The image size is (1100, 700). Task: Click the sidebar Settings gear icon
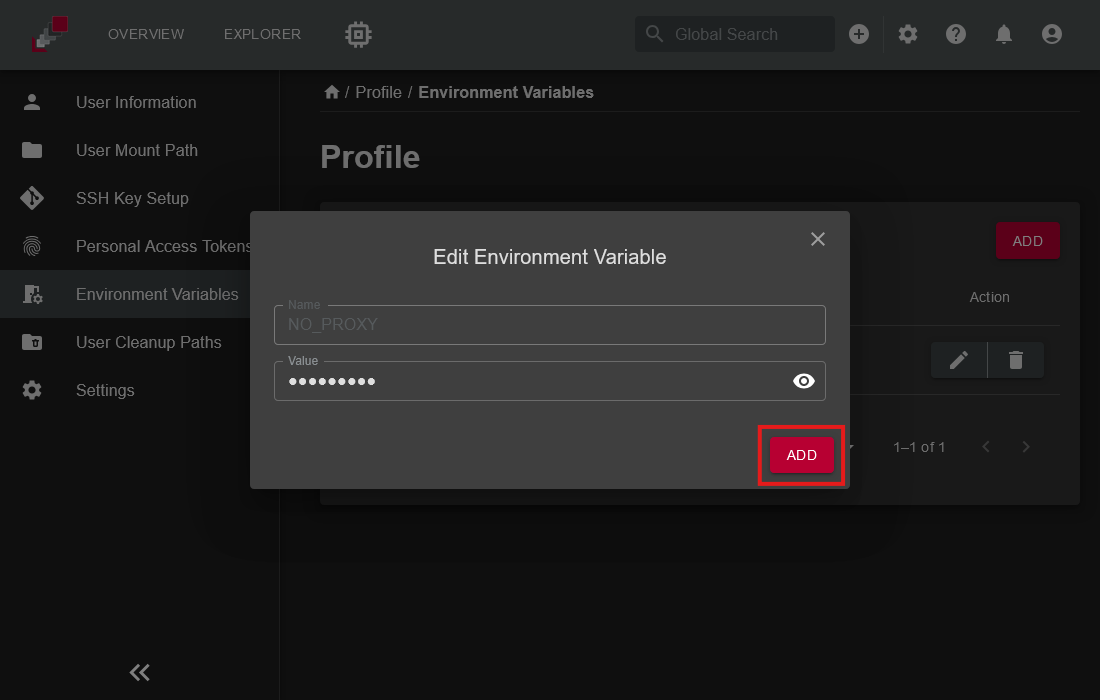(32, 391)
